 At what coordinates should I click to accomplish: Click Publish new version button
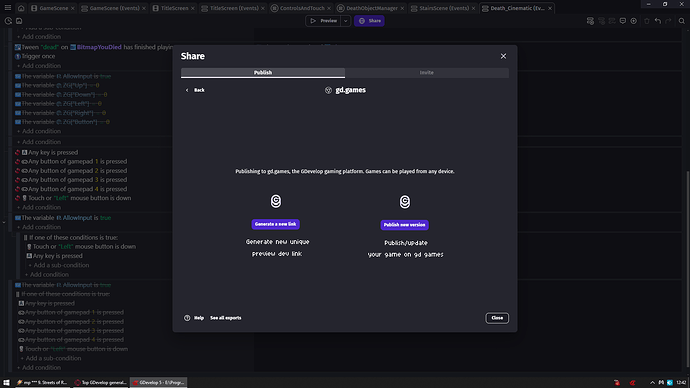coord(404,225)
